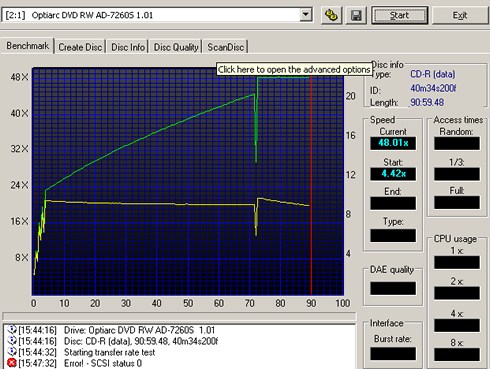Open the ScanDisc tab

click(x=226, y=47)
